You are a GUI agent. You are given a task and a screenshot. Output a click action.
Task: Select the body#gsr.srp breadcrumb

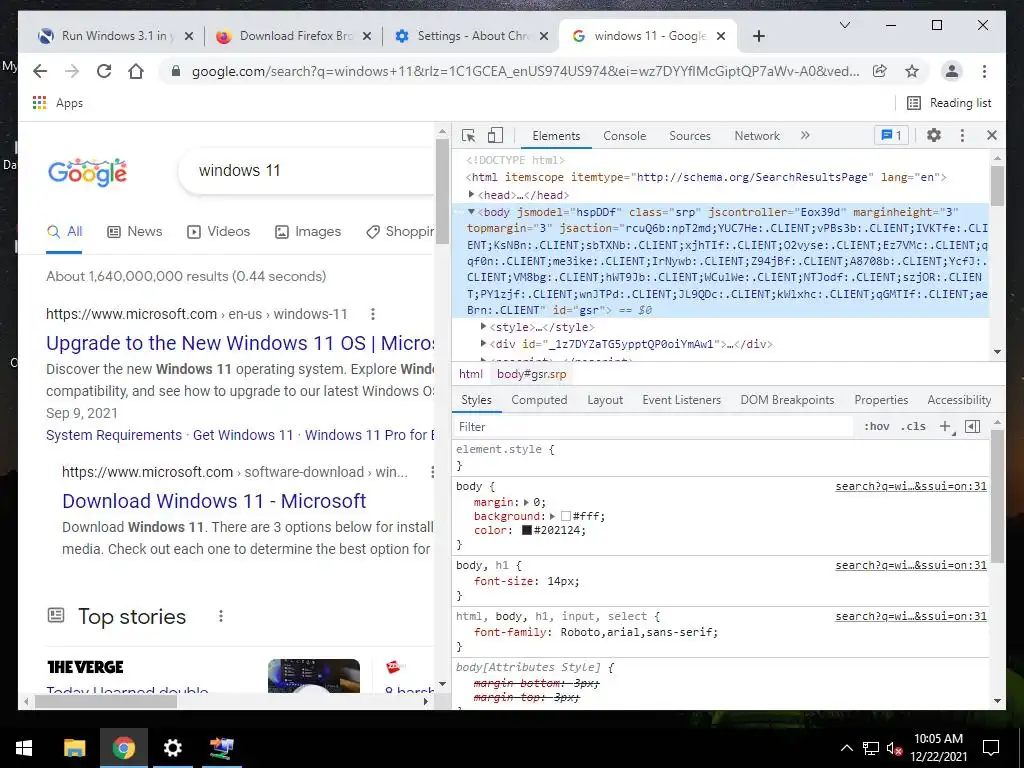pyautogui.click(x=531, y=374)
